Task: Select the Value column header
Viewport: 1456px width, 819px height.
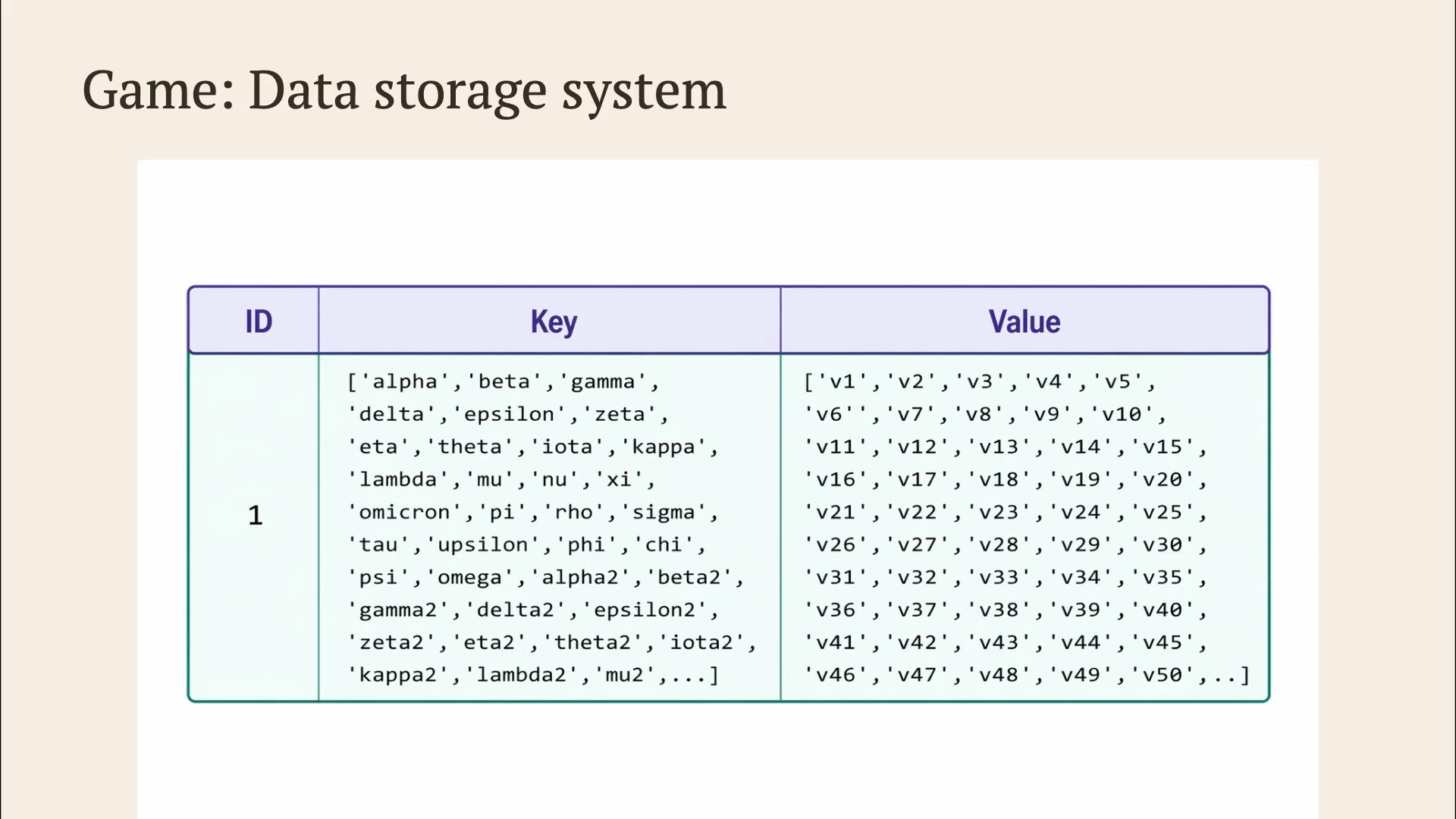Action: [x=1025, y=321]
